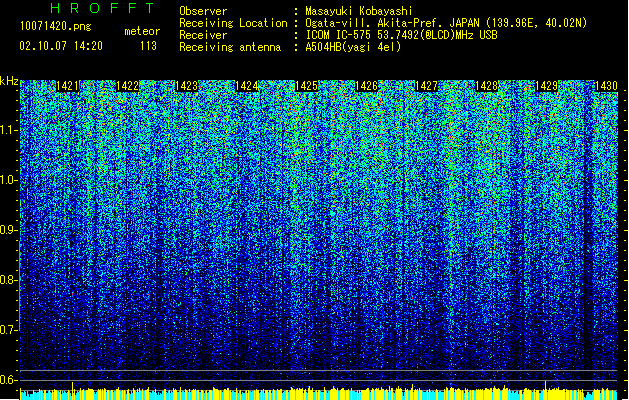Select the A504HB(yagi 4el) antenna text
This screenshot has height=400, width=629.
(353, 47)
